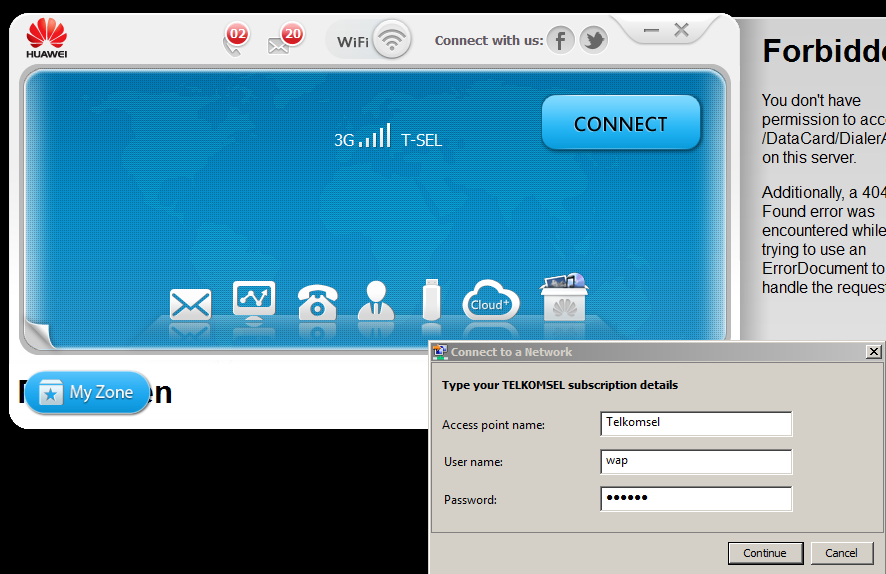
Task: Close the Huawei dialer window
Action: [x=681, y=30]
